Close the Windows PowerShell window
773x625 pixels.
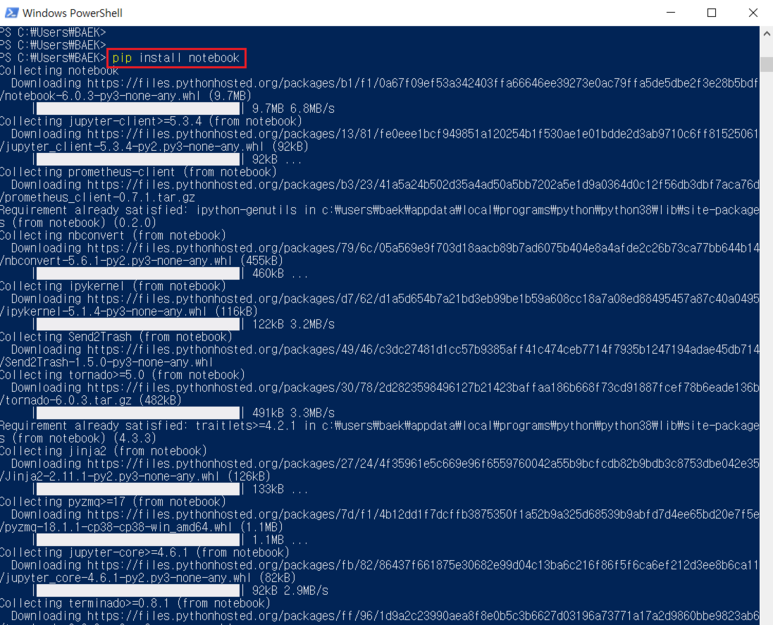click(753, 12)
